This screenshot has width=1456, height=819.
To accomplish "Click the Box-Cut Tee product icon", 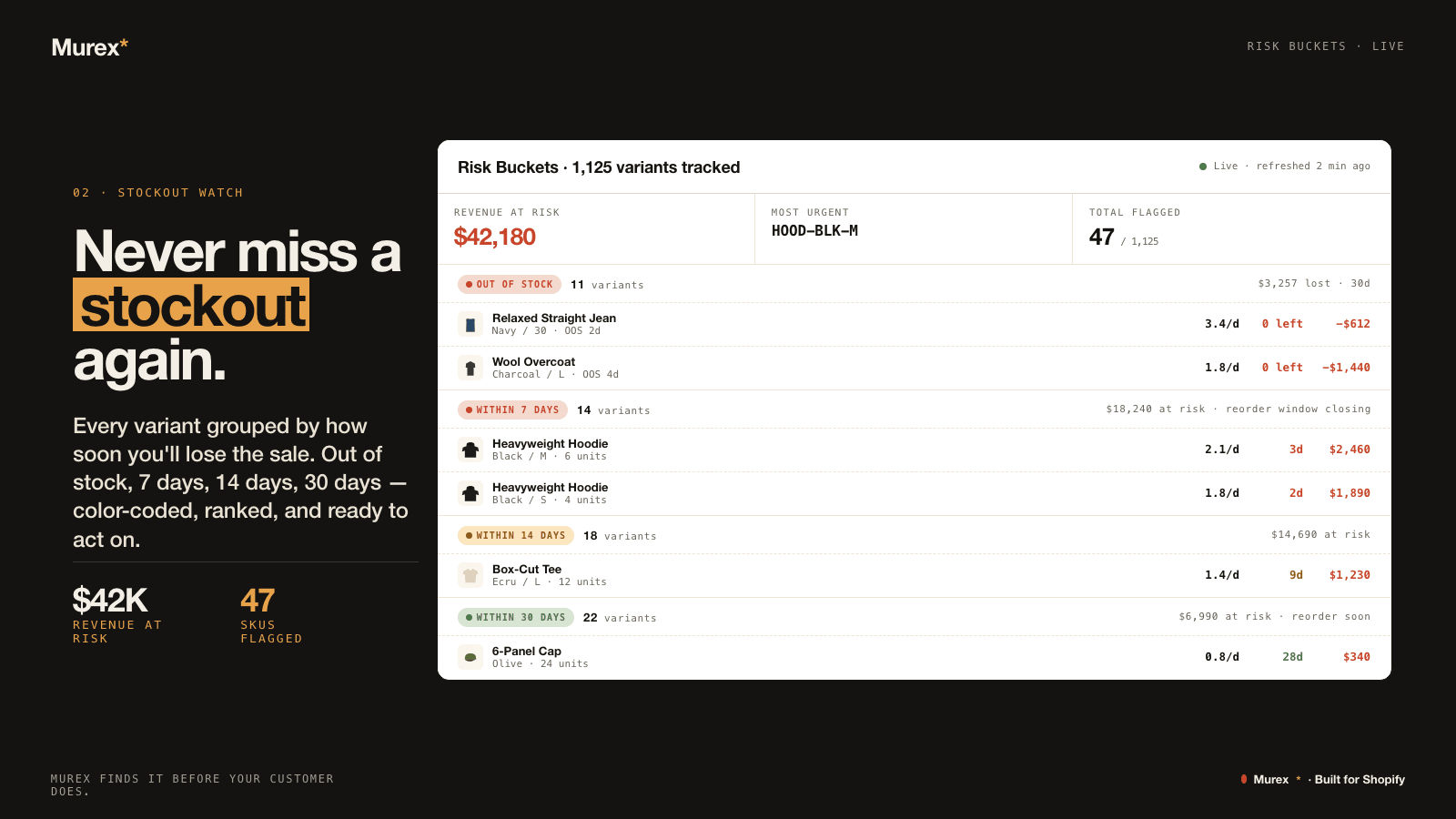I will pos(470,575).
